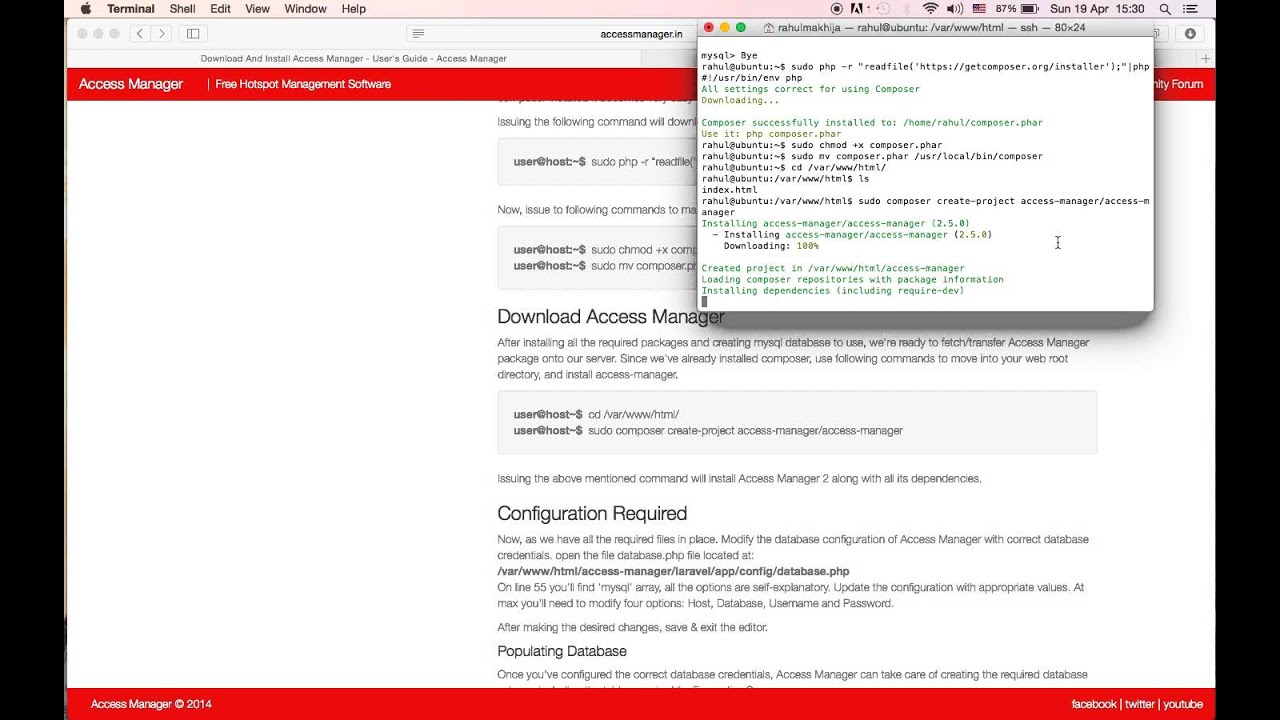
Task: Open a new Safari tab
Action: click(1205, 59)
